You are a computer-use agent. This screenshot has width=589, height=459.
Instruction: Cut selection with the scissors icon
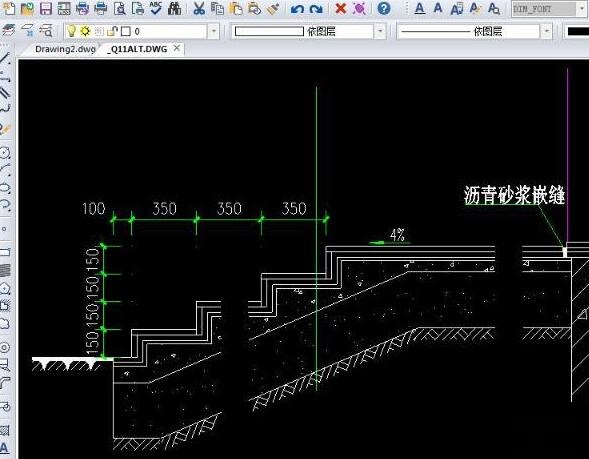point(199,8)
